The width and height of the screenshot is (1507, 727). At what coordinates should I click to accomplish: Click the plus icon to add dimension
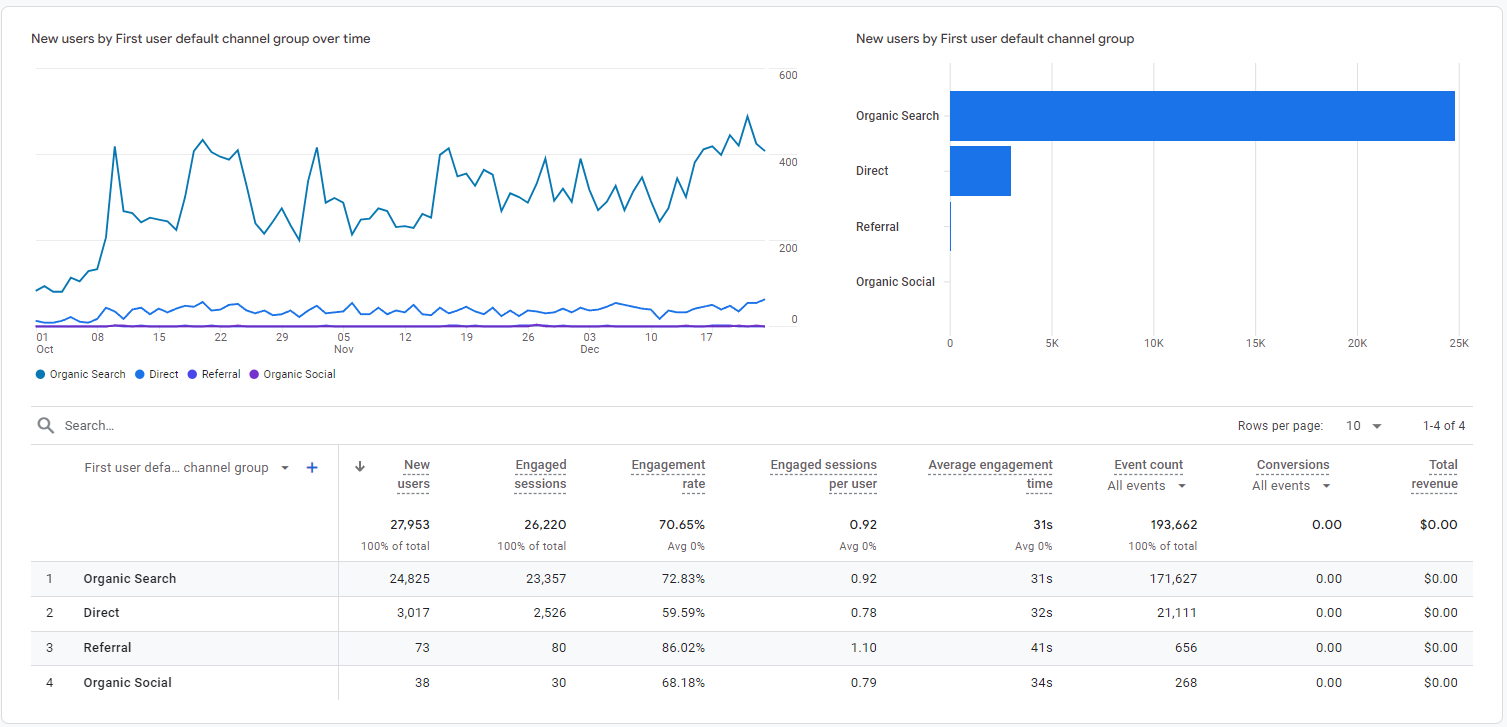(x=312, y=468)
